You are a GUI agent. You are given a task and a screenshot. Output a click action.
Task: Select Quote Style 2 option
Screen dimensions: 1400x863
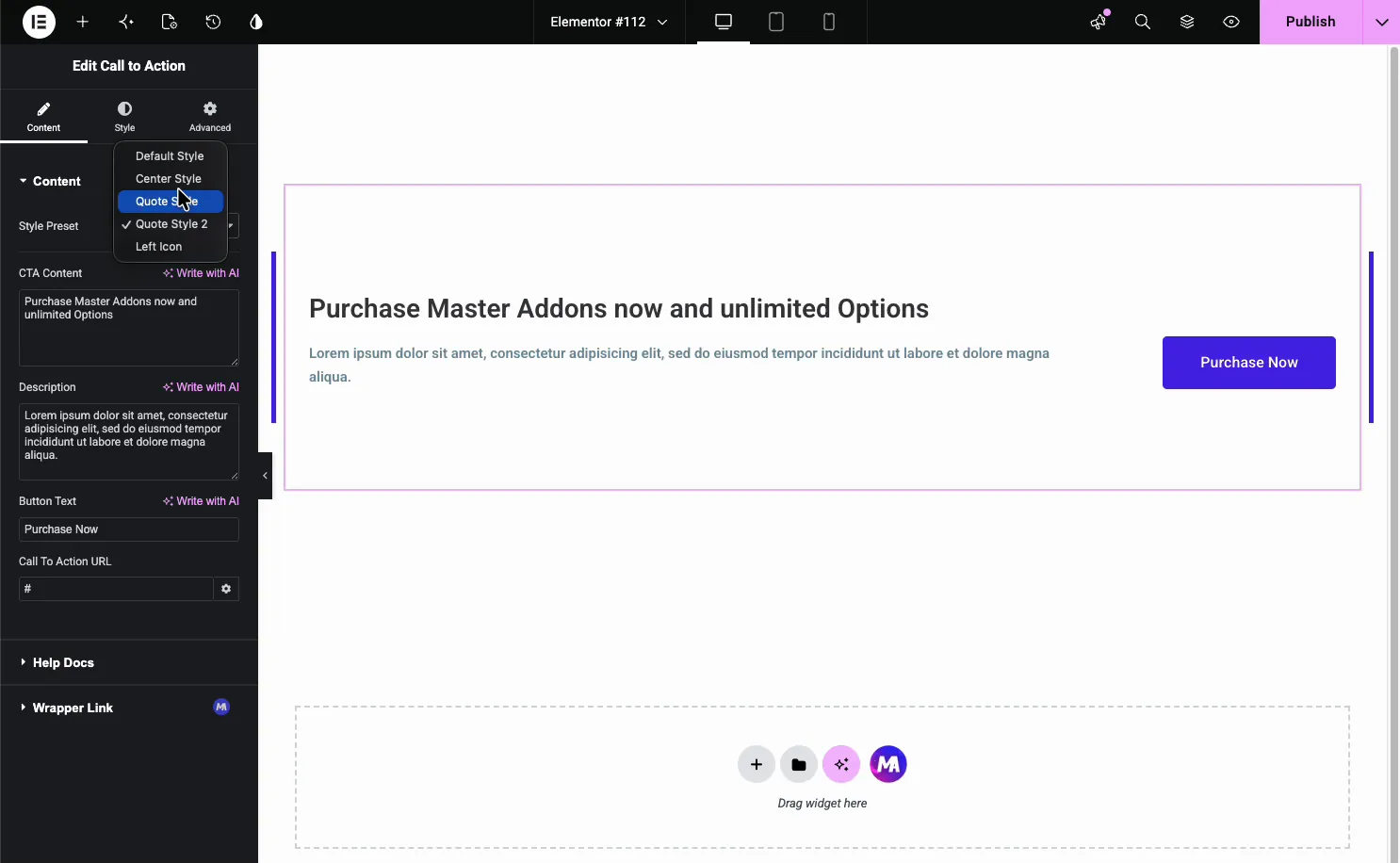171,224
